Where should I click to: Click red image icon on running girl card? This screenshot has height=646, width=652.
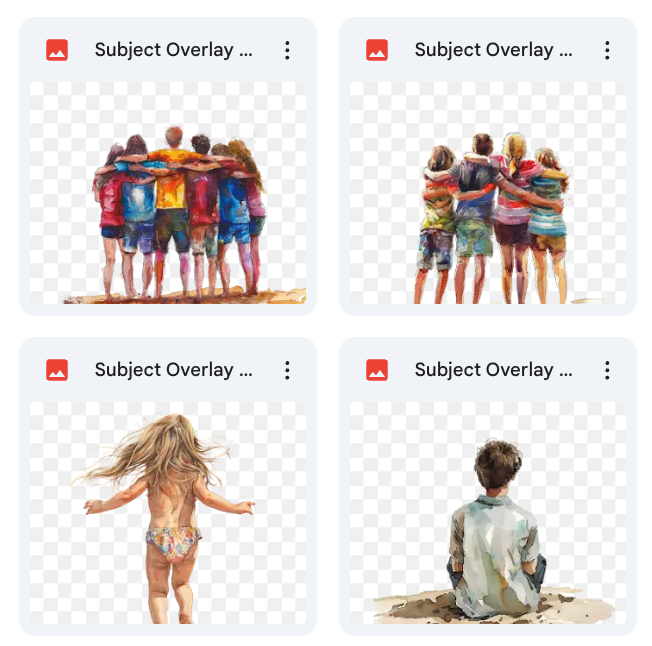pos(57,370)
